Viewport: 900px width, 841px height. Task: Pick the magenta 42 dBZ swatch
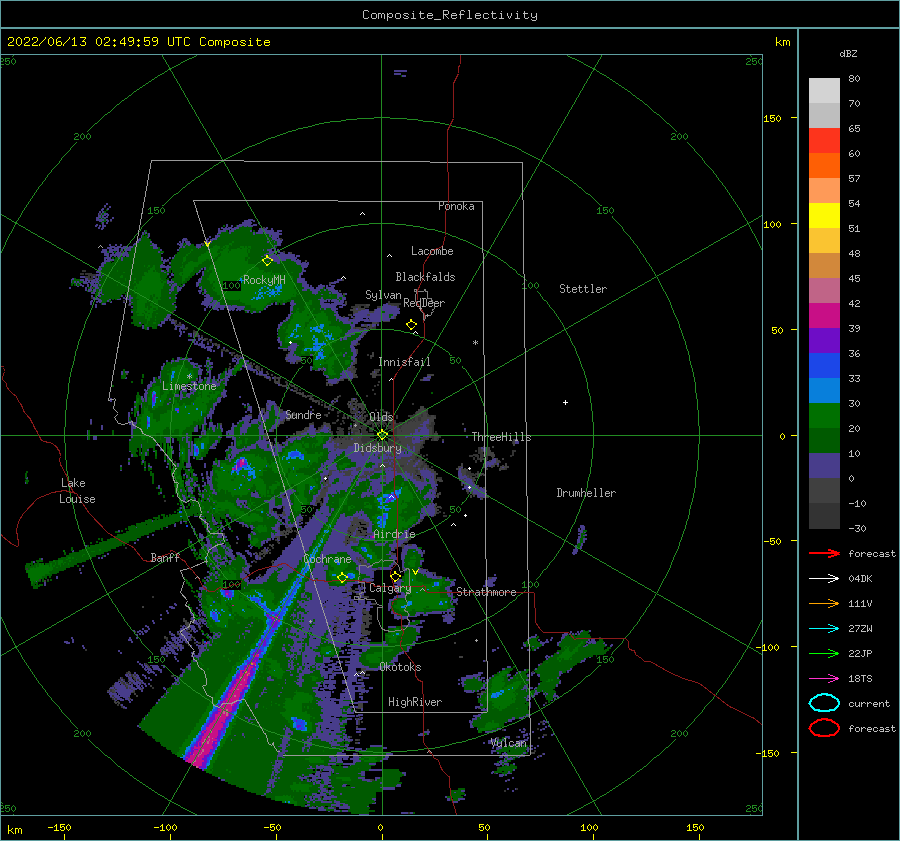[x=824, y=315]
